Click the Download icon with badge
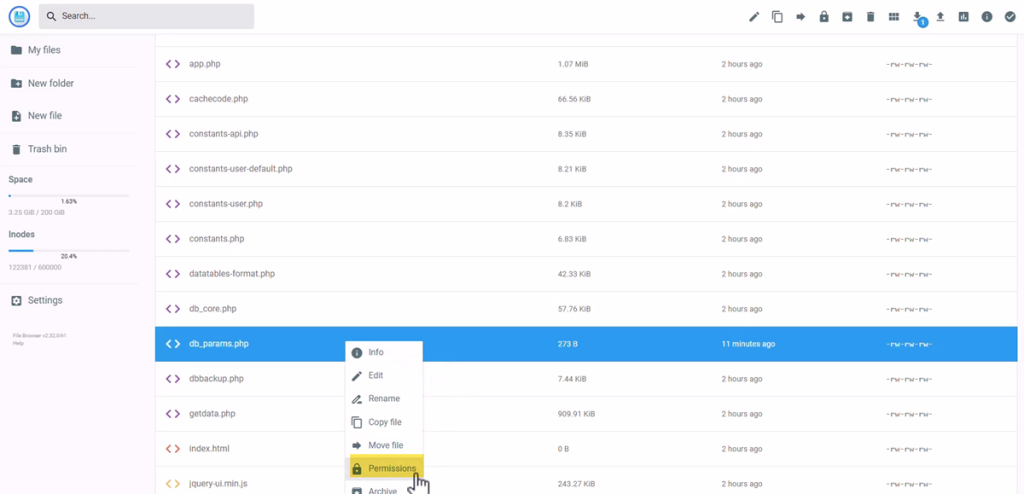Image resolution: width=1024 pixels, height=494 pixels. [918, 17]
